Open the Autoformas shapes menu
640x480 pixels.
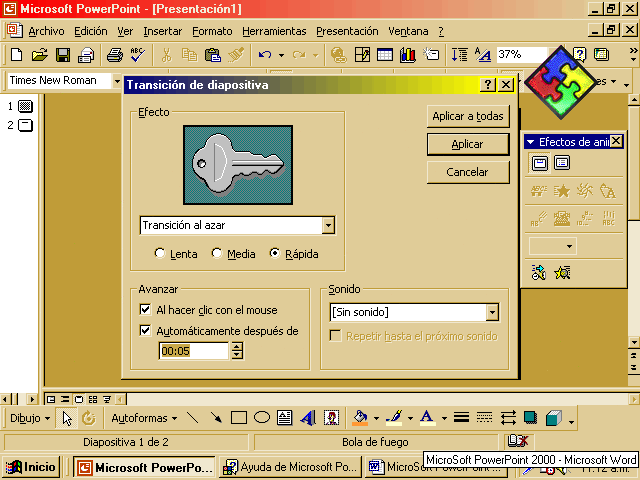pyautogui.click(x=144, y=418)
